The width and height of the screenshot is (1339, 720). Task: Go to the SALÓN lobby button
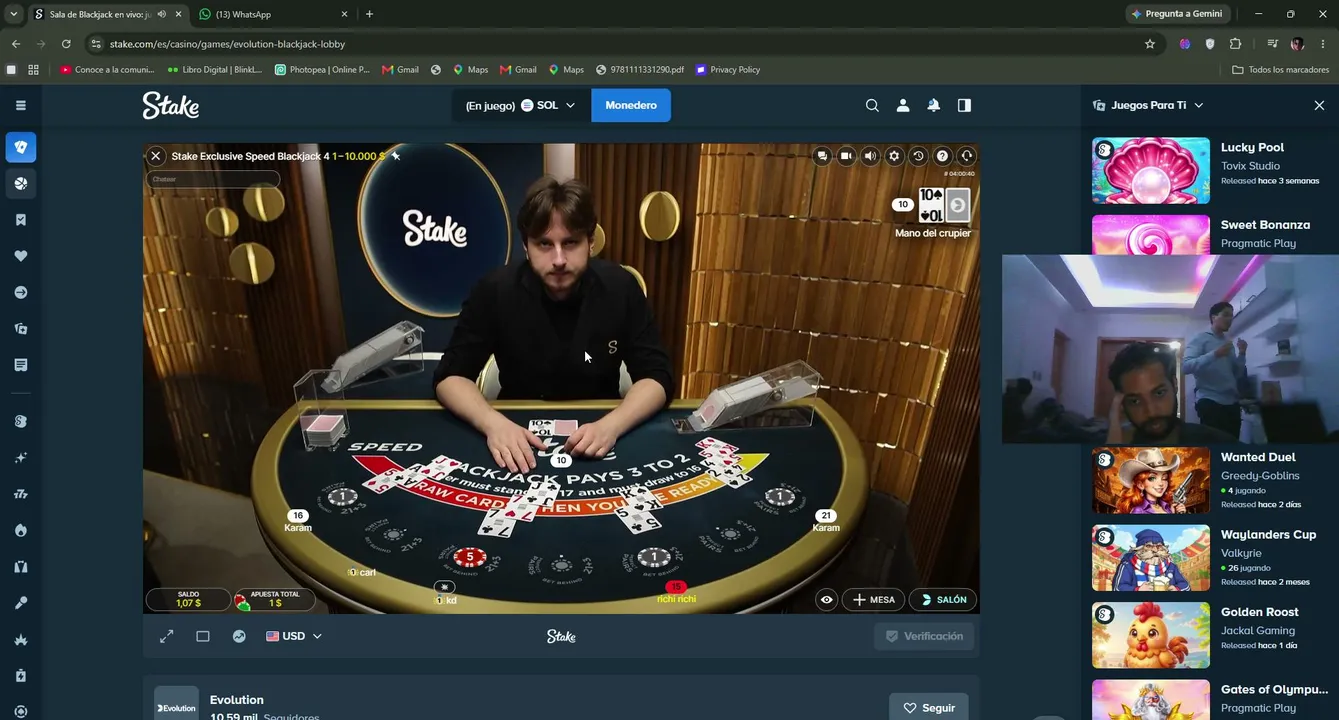point(943,600)
